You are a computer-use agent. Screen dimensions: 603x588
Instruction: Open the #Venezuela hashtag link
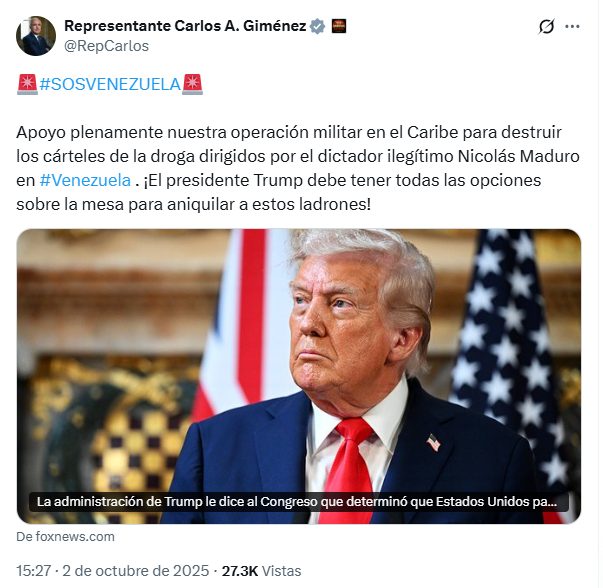[85, 180]
